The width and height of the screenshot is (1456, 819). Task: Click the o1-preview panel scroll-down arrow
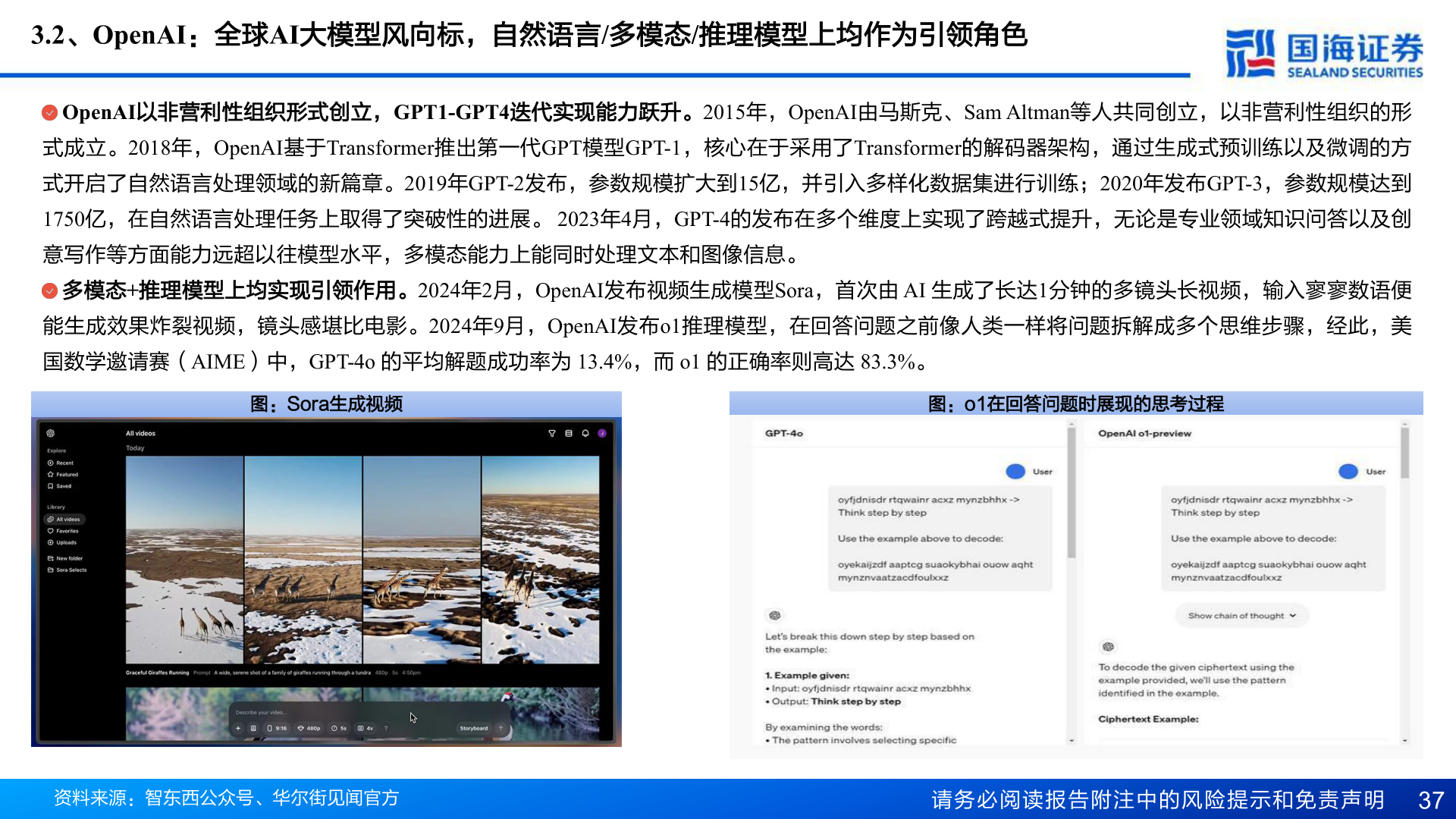[1404, 740]
